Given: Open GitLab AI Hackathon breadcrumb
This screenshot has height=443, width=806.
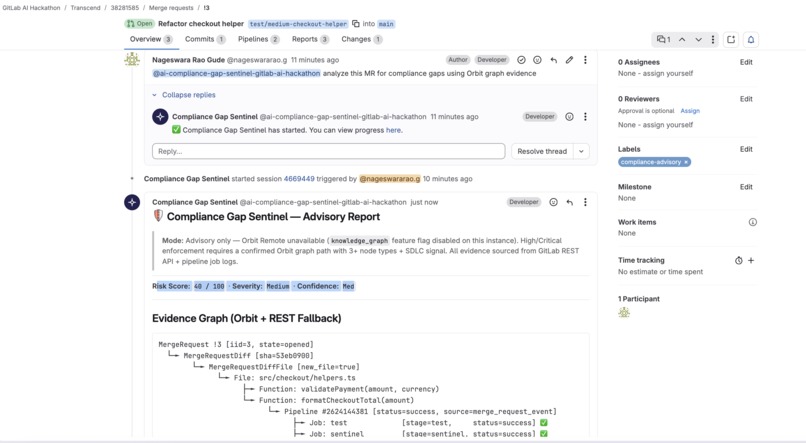Looking at the screenshot, I should pos(31,8).
